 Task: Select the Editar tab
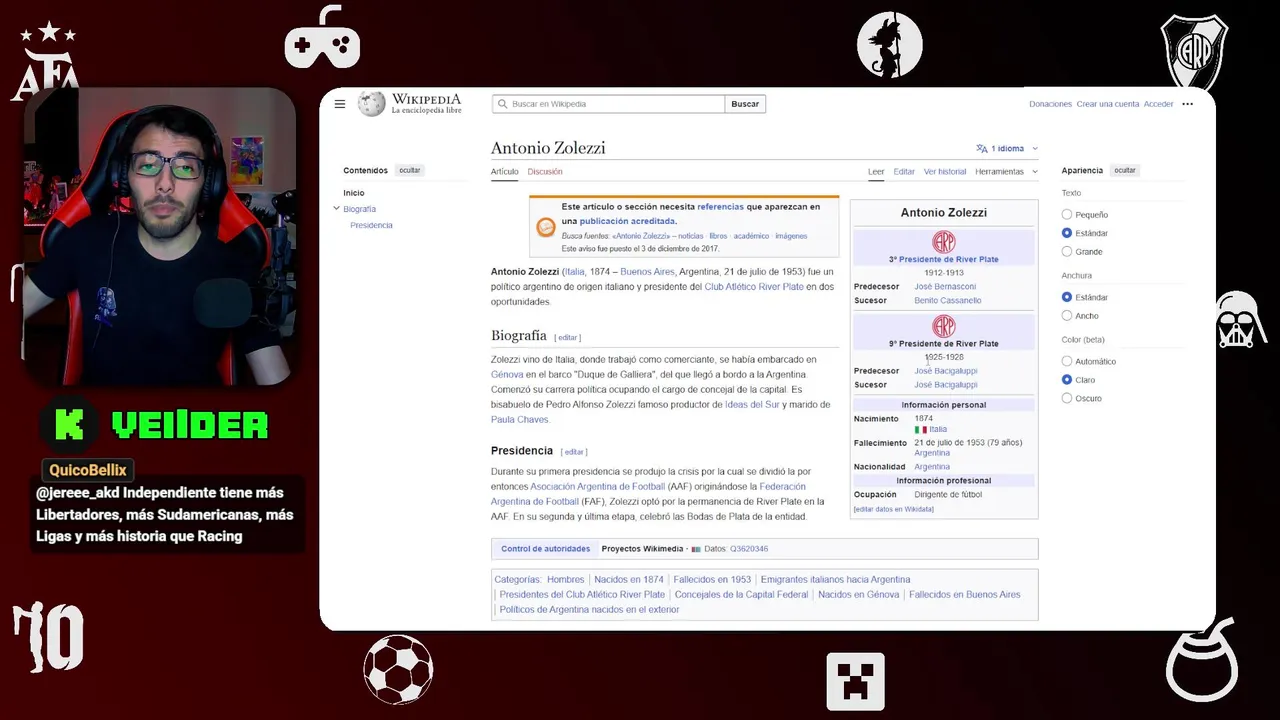(904, 172)
